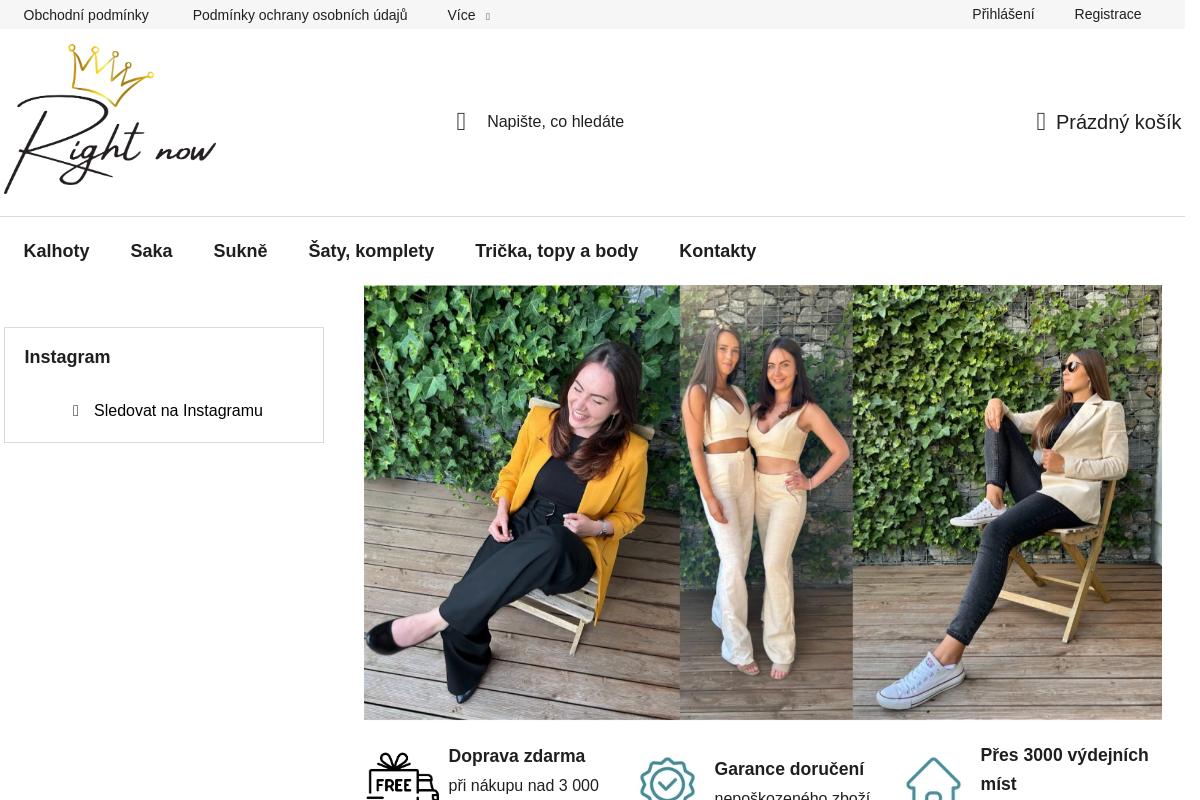Image resolution: width=1200 pixels, height=800 pixels.
Task: Click the free delivery truck icon
Action: click(402, 777)
